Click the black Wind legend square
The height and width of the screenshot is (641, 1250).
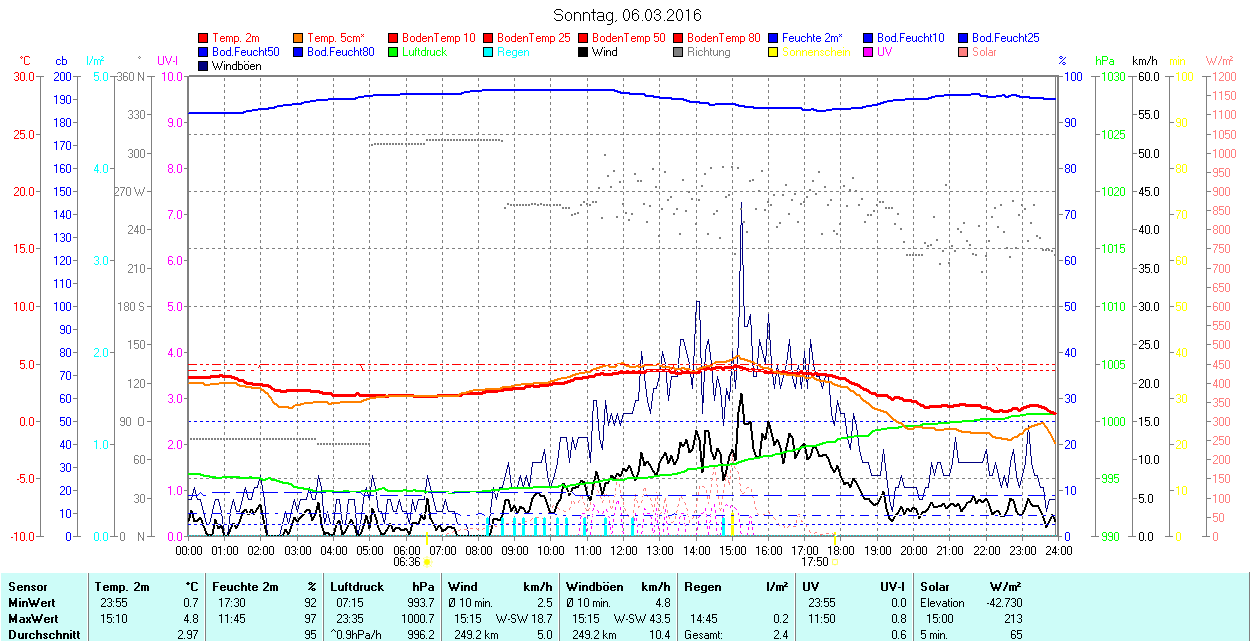583,52
